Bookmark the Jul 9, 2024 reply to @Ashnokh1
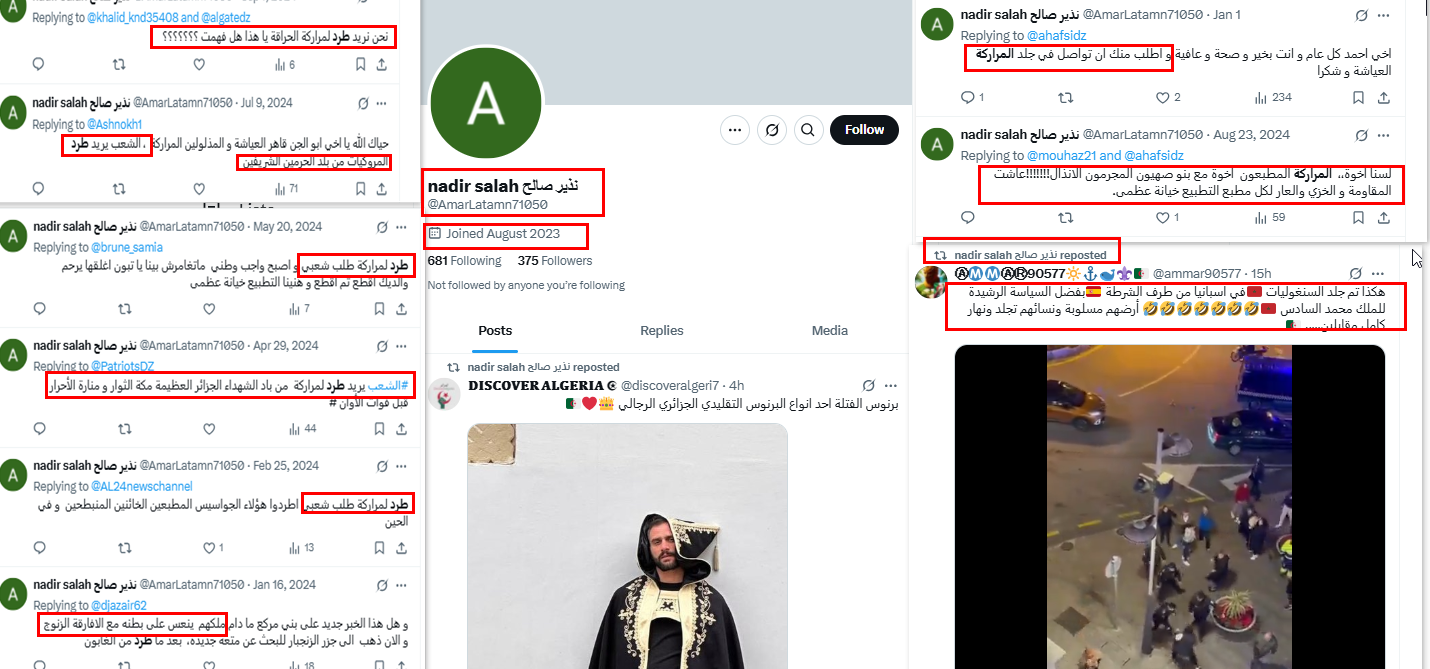Viewport: 1430px width, 669px height. (359, 187)
